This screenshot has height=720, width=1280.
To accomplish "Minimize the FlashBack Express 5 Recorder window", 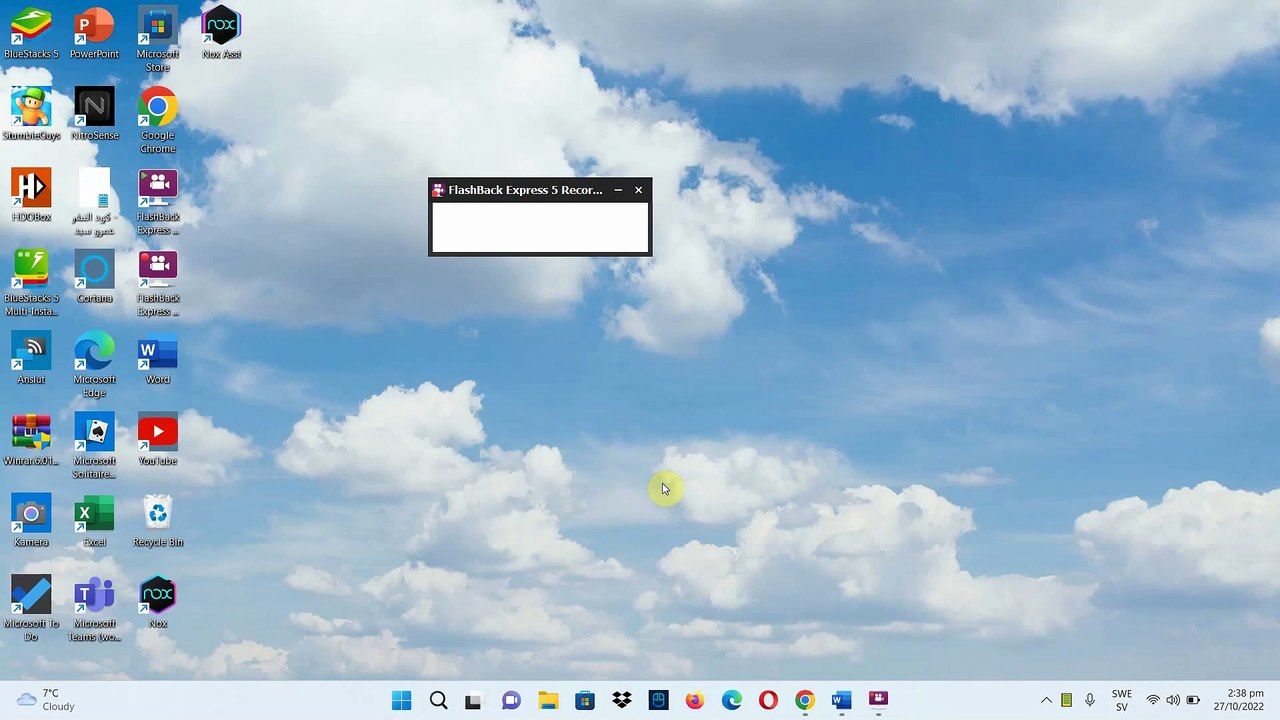I will click(x=618, y=190).
